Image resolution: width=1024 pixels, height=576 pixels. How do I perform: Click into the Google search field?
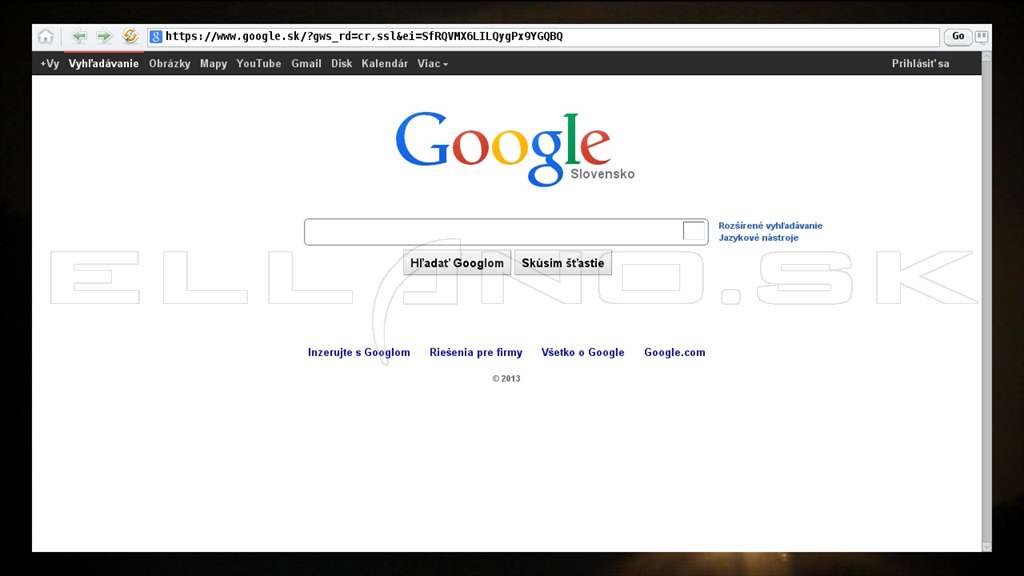pyautogui.click(x=493, y=232)
